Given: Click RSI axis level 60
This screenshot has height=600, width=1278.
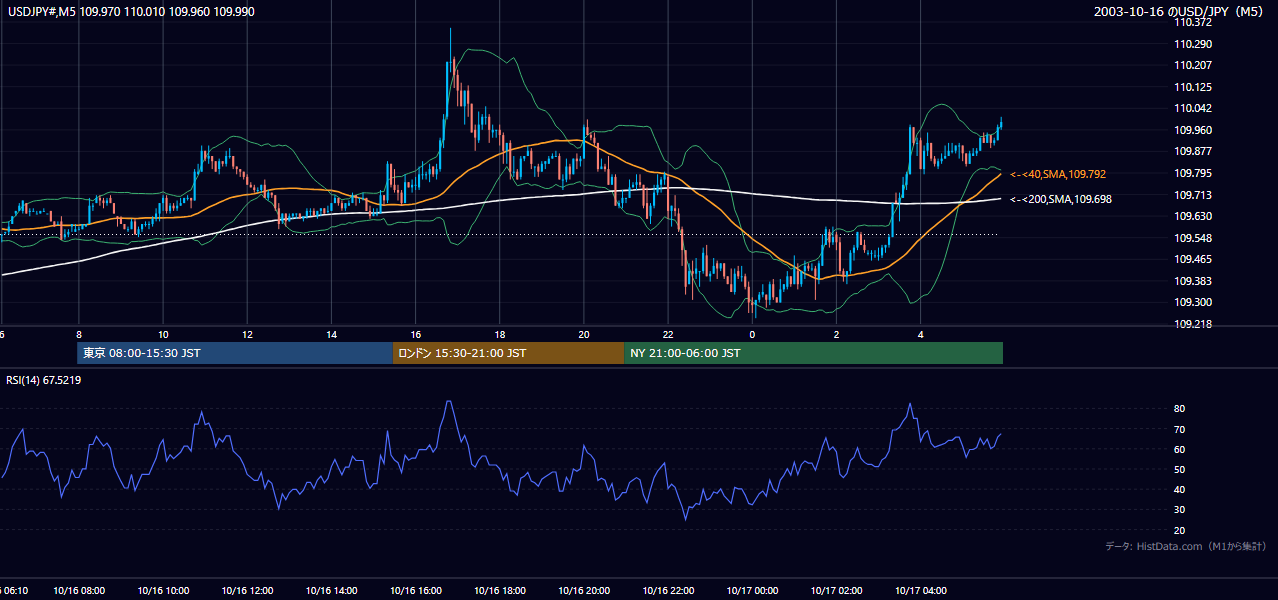Looking at the screenshot, I should pos(1180,449).
